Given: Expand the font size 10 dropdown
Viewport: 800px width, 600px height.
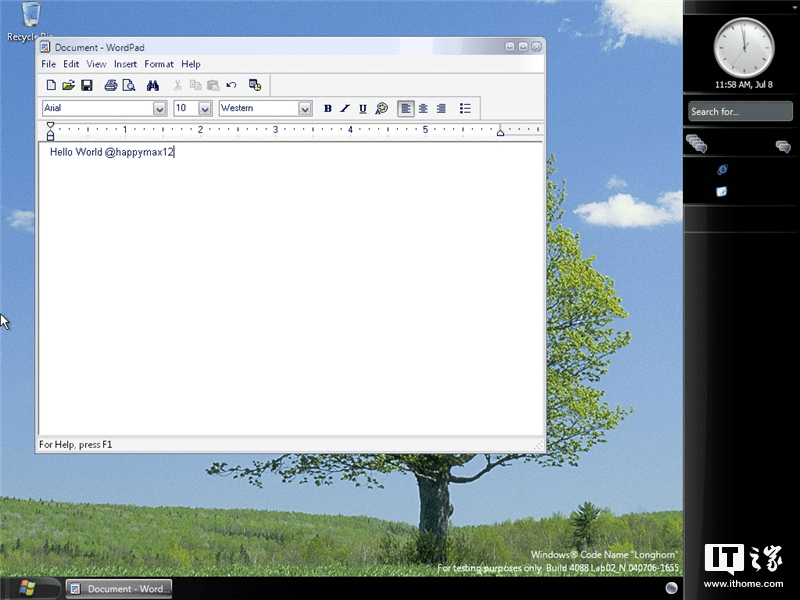Looking at the screenshot, I should (203, 108).
